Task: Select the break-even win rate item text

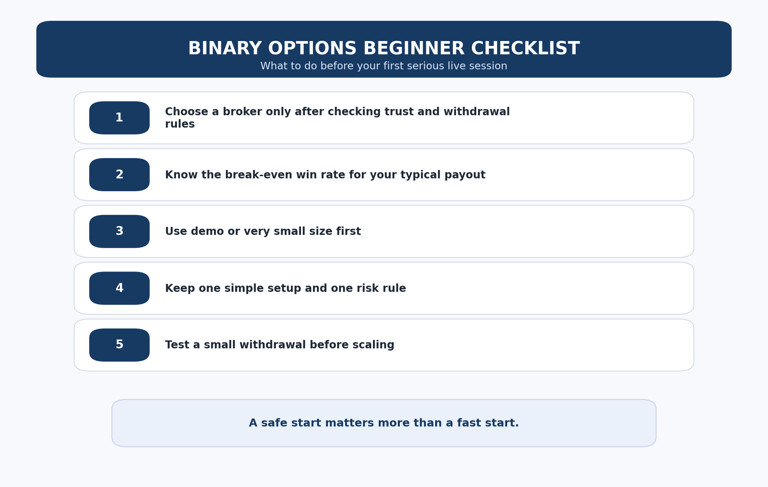Action: tap(325, 175)
